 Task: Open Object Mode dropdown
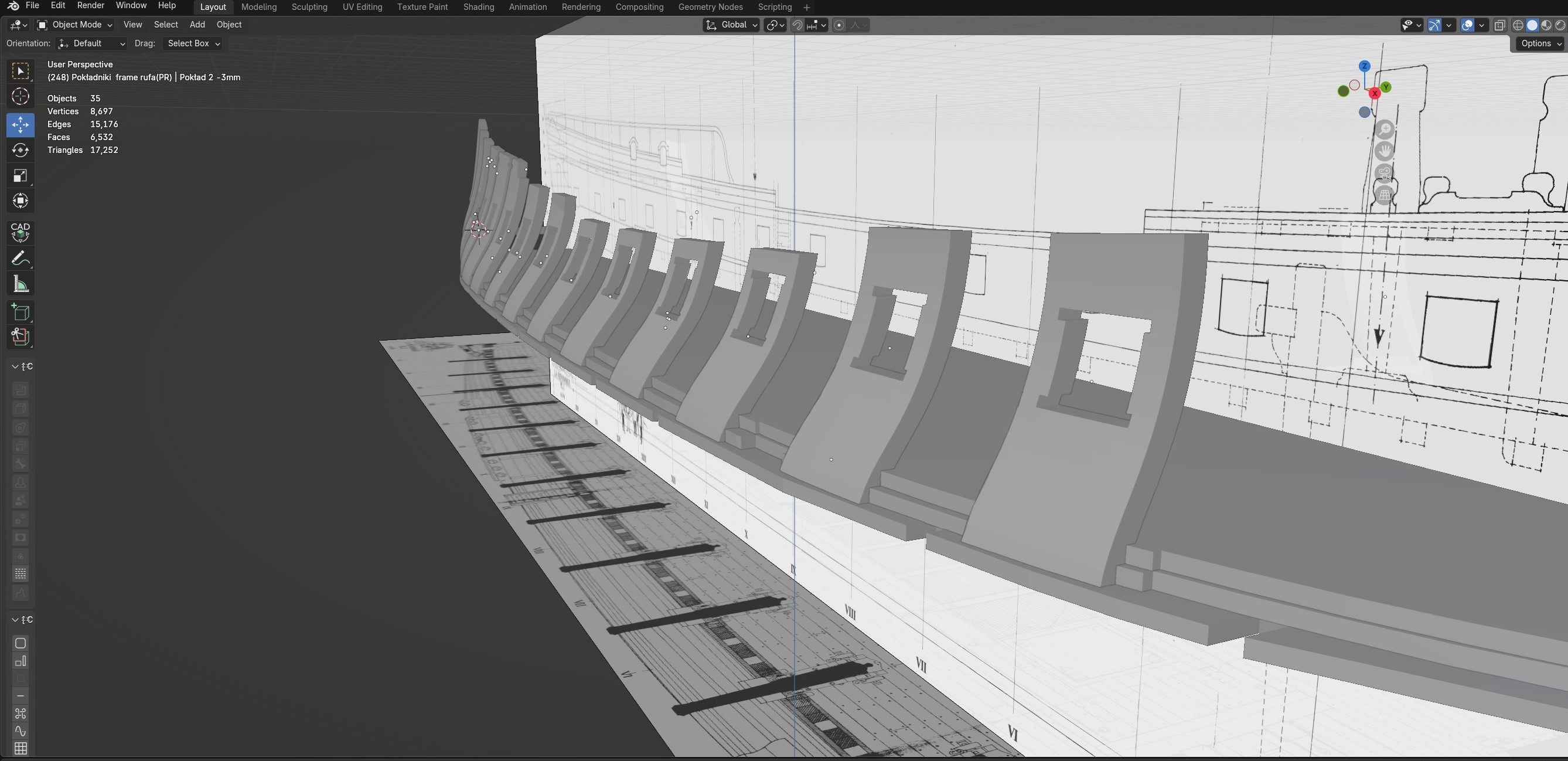point(75,25)
